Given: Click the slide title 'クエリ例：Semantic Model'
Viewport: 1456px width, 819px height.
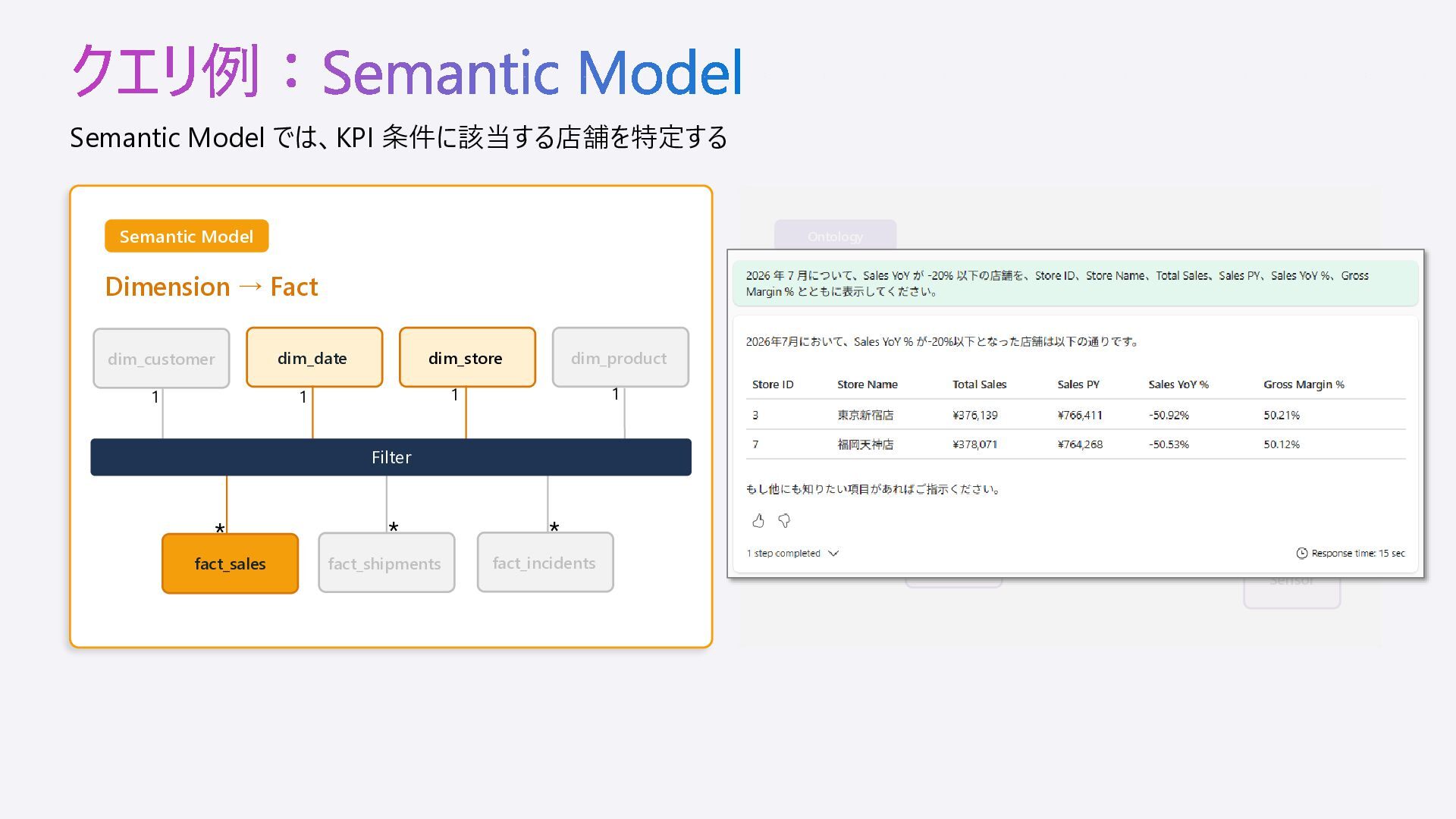Looking at the screenshot, I should click(x=406, y=71).
